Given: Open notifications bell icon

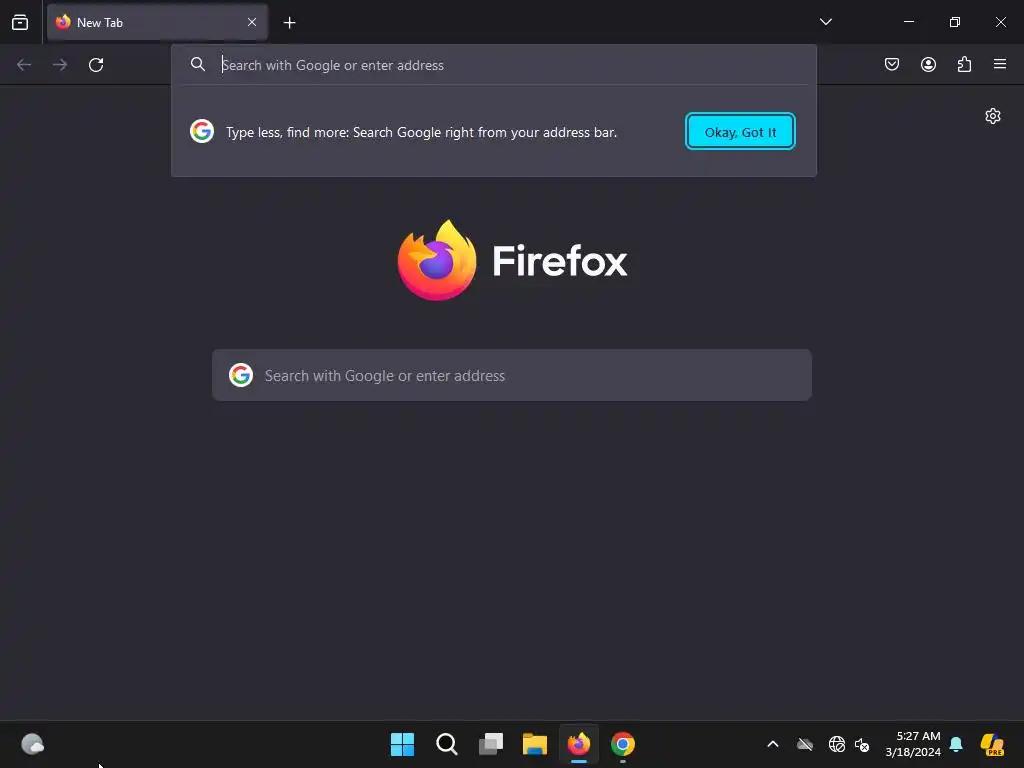Looking at the screenshot, I should click(x=956, y=744).
